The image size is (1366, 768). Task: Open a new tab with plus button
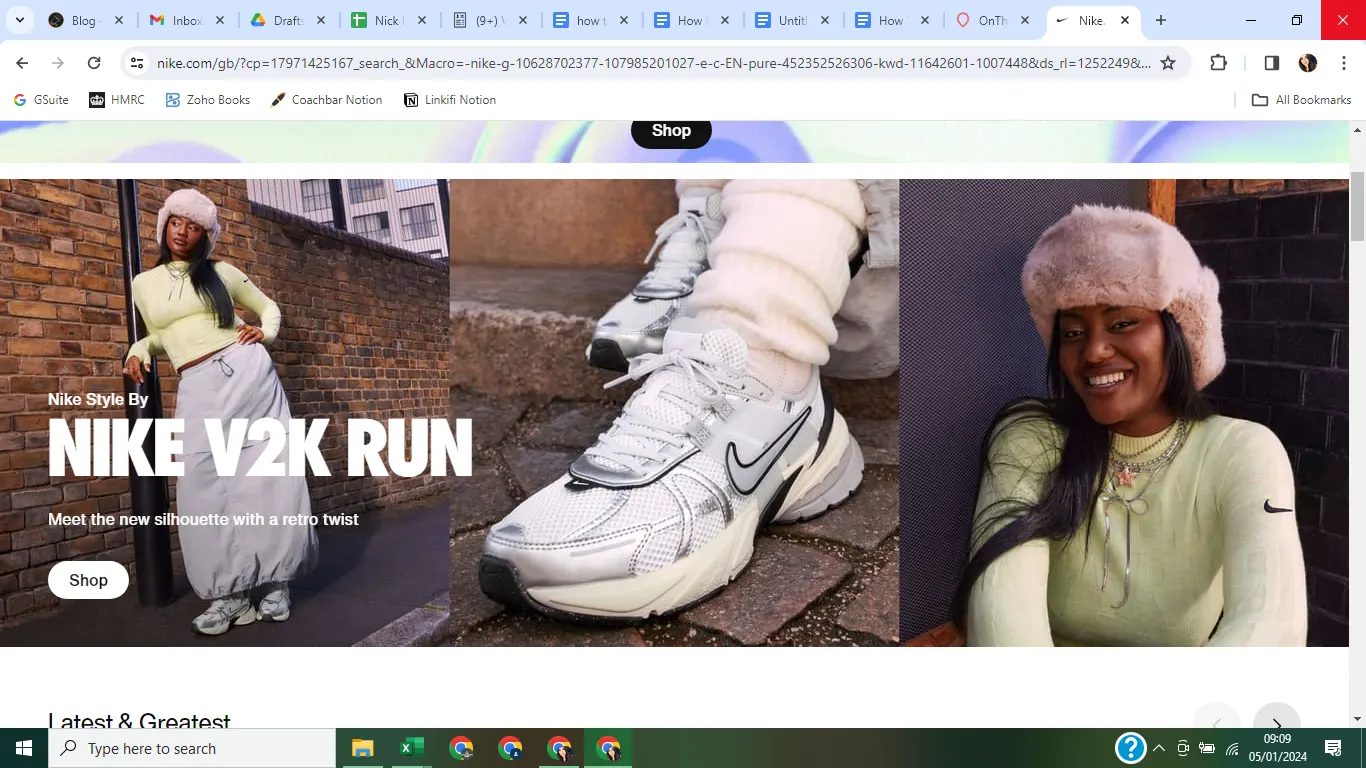1161,20
